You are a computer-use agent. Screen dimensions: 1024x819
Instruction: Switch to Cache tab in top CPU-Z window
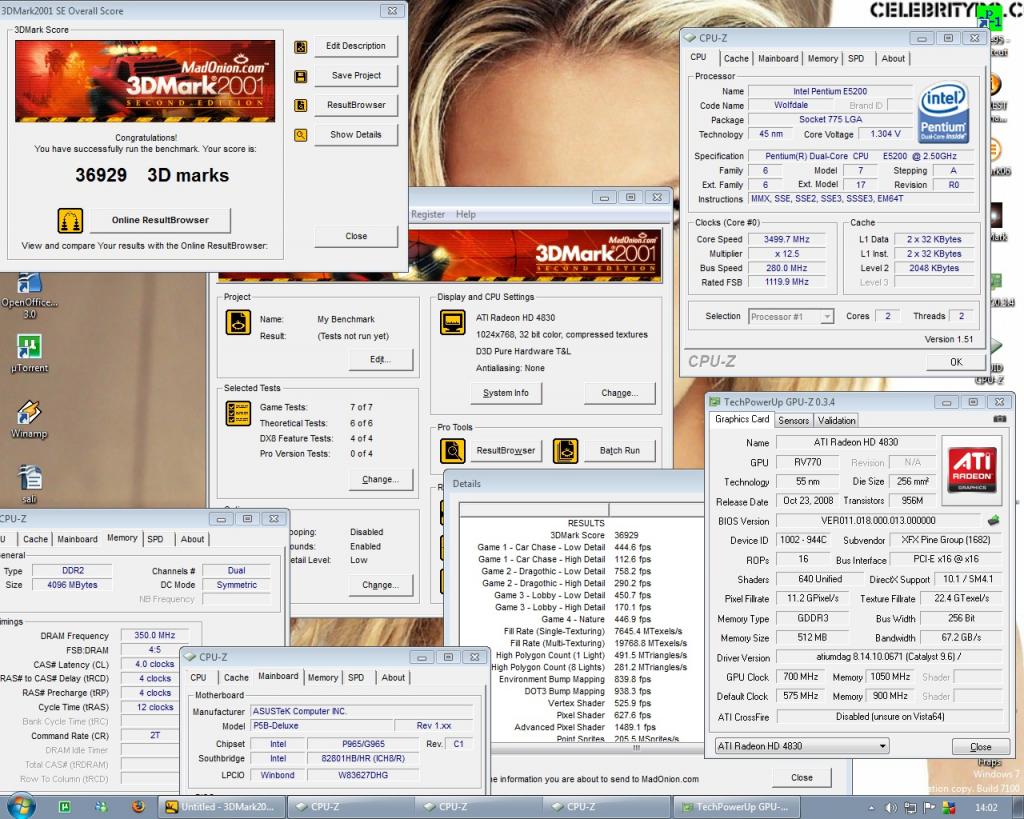point(736,59)
